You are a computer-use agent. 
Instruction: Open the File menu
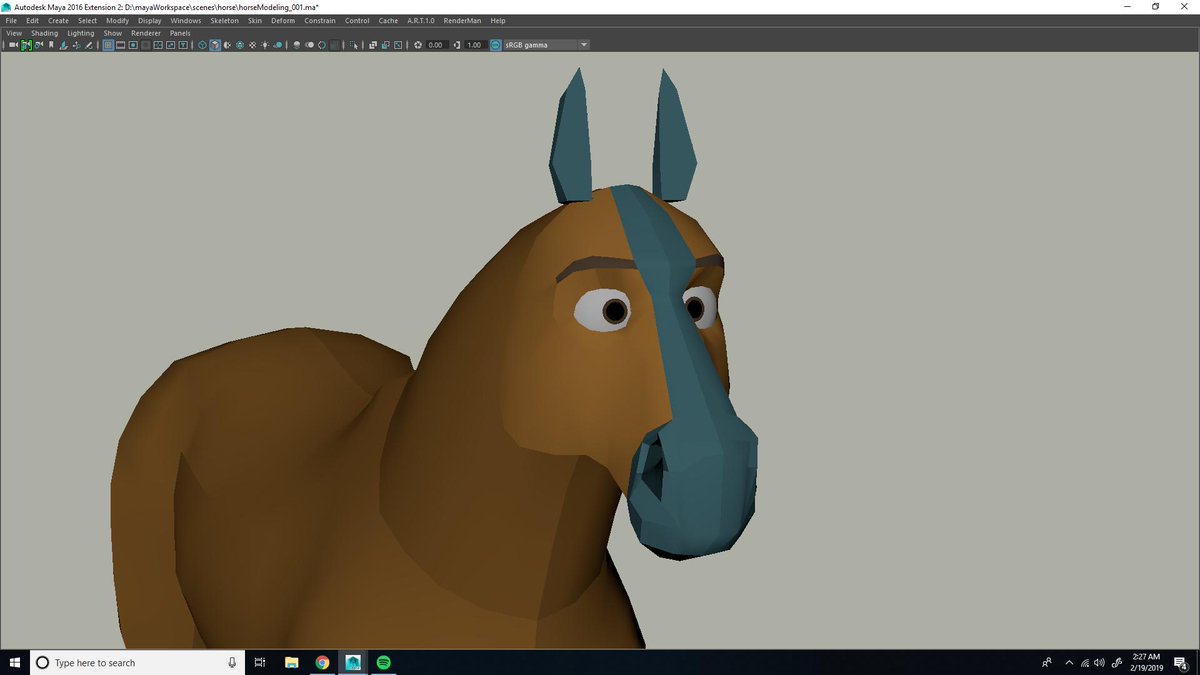tap(11, 20)
